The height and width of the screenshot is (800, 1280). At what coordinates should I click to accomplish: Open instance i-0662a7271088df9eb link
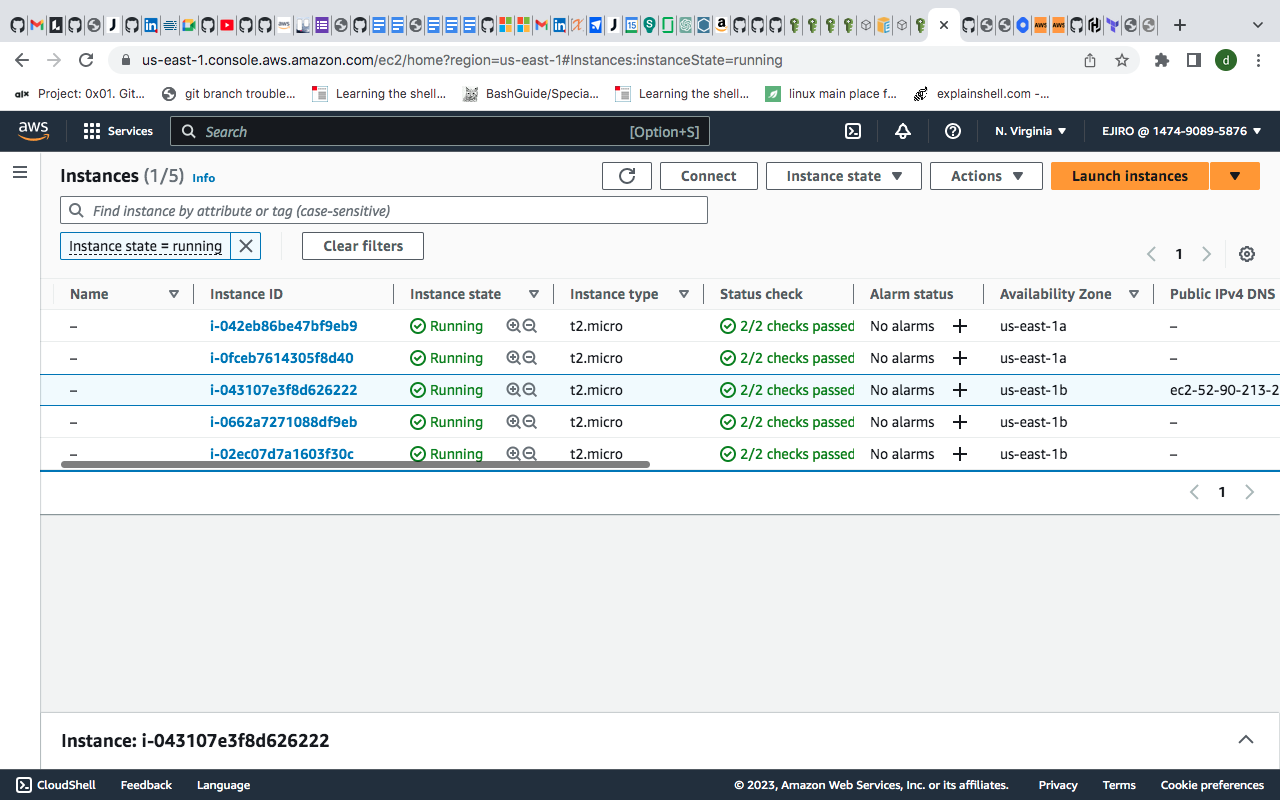[x=283, y=422]
